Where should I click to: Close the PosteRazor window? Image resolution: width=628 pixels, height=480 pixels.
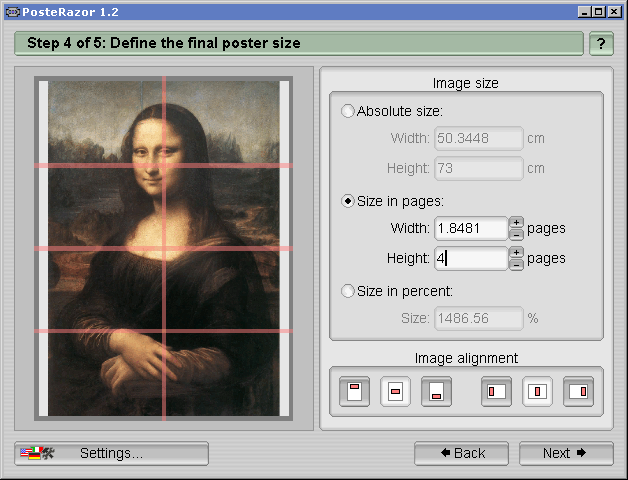(614, 12)
